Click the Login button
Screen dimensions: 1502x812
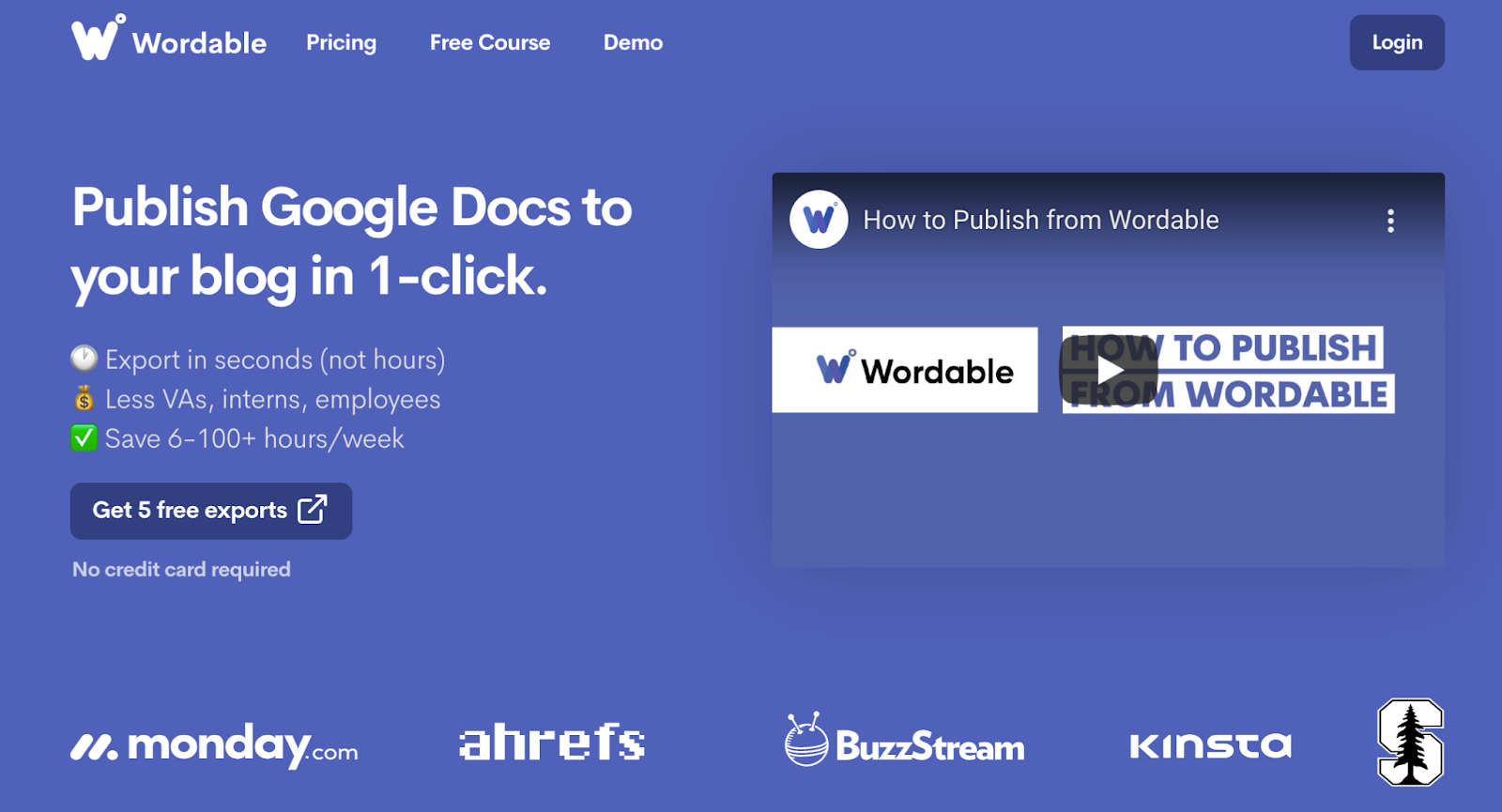click(1397, 42)
